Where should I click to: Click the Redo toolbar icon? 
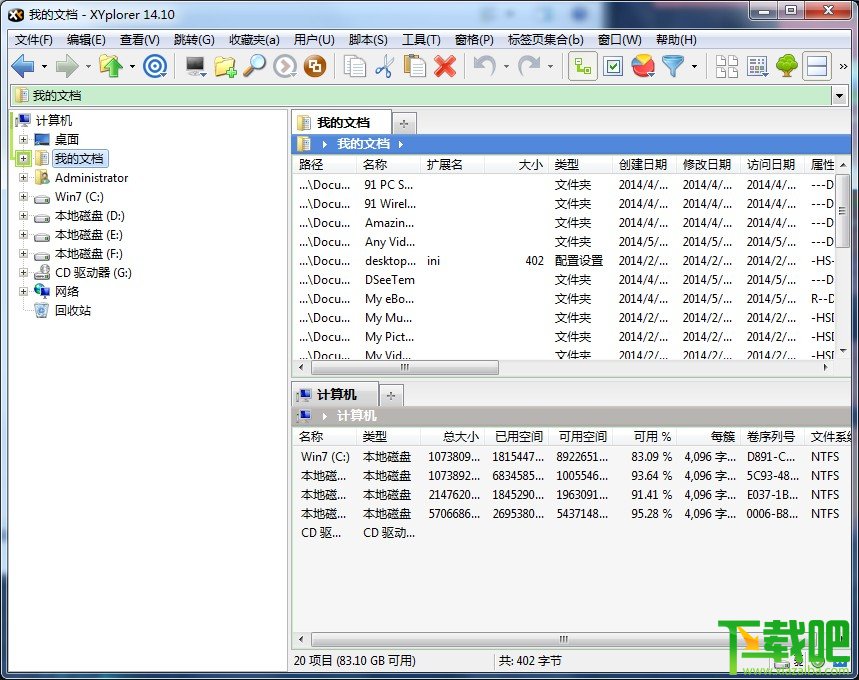tap(529, 66)
